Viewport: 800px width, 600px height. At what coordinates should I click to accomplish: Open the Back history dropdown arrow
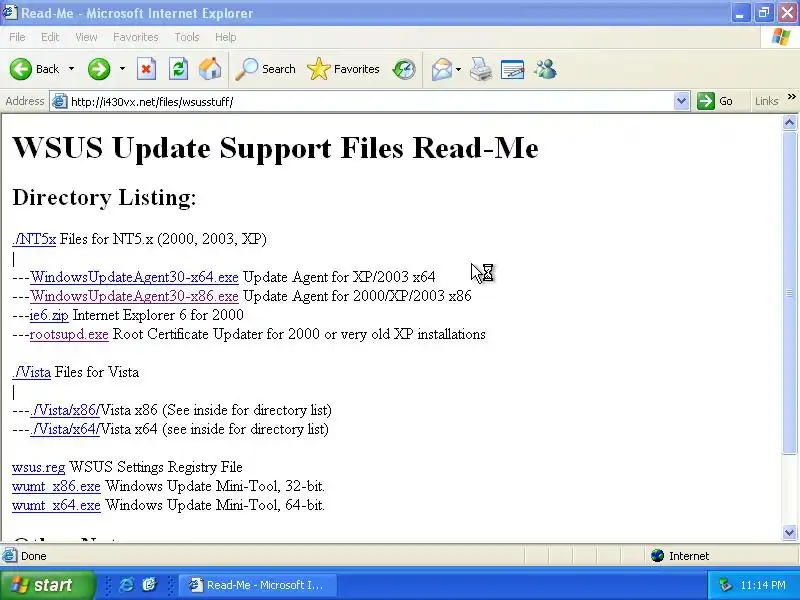(71, 69)
